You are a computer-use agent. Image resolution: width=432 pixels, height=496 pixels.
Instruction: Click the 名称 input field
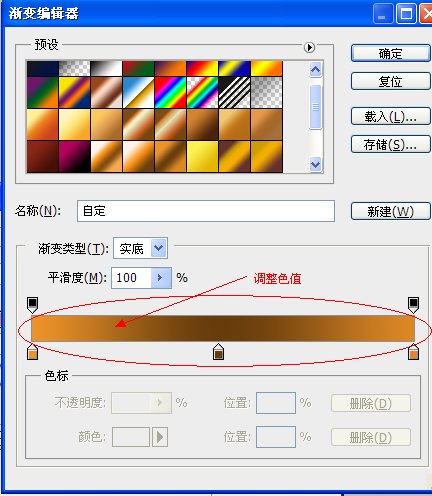click(206, 211)
